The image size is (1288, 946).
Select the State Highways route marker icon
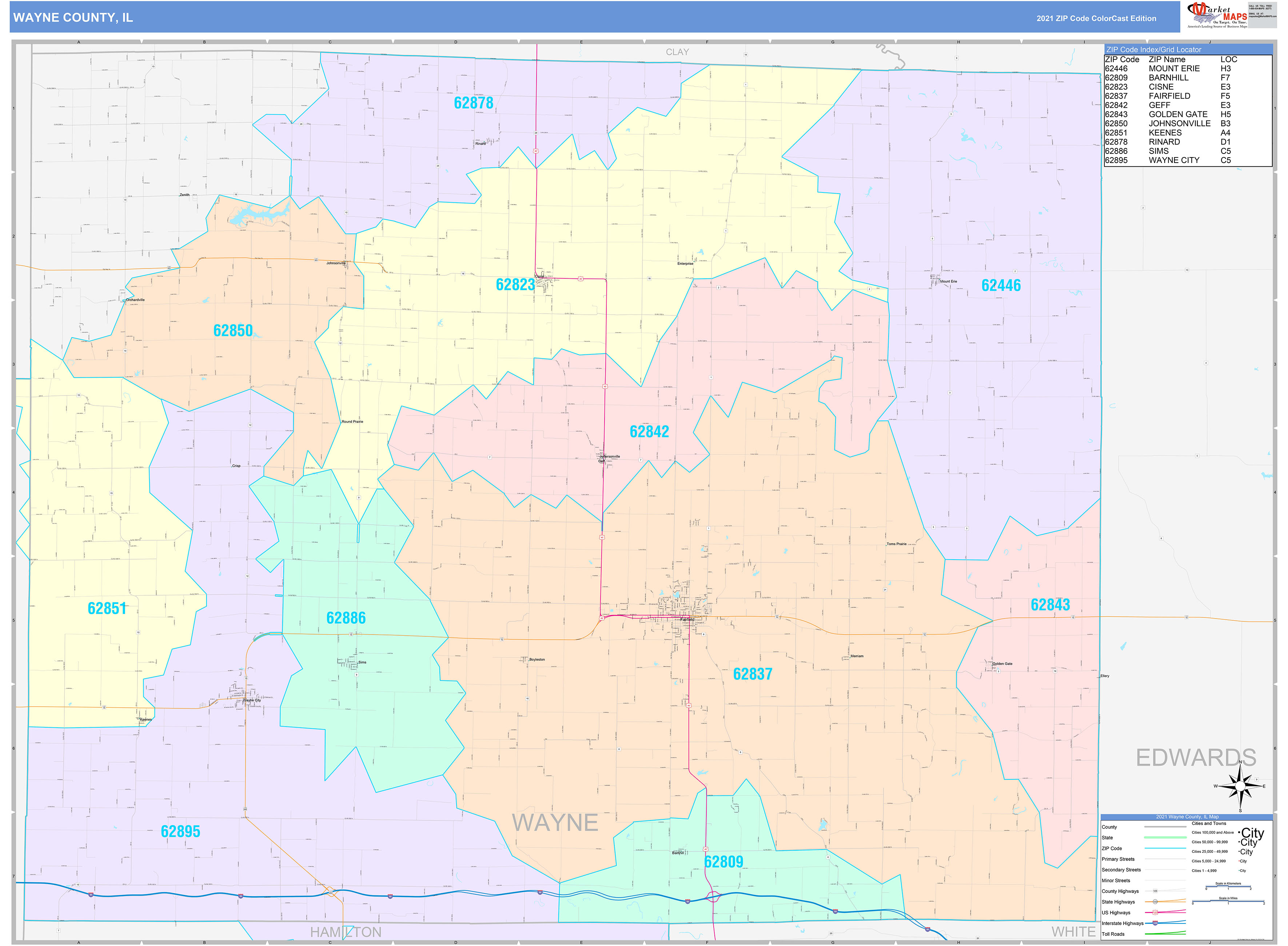[1156, 902]
